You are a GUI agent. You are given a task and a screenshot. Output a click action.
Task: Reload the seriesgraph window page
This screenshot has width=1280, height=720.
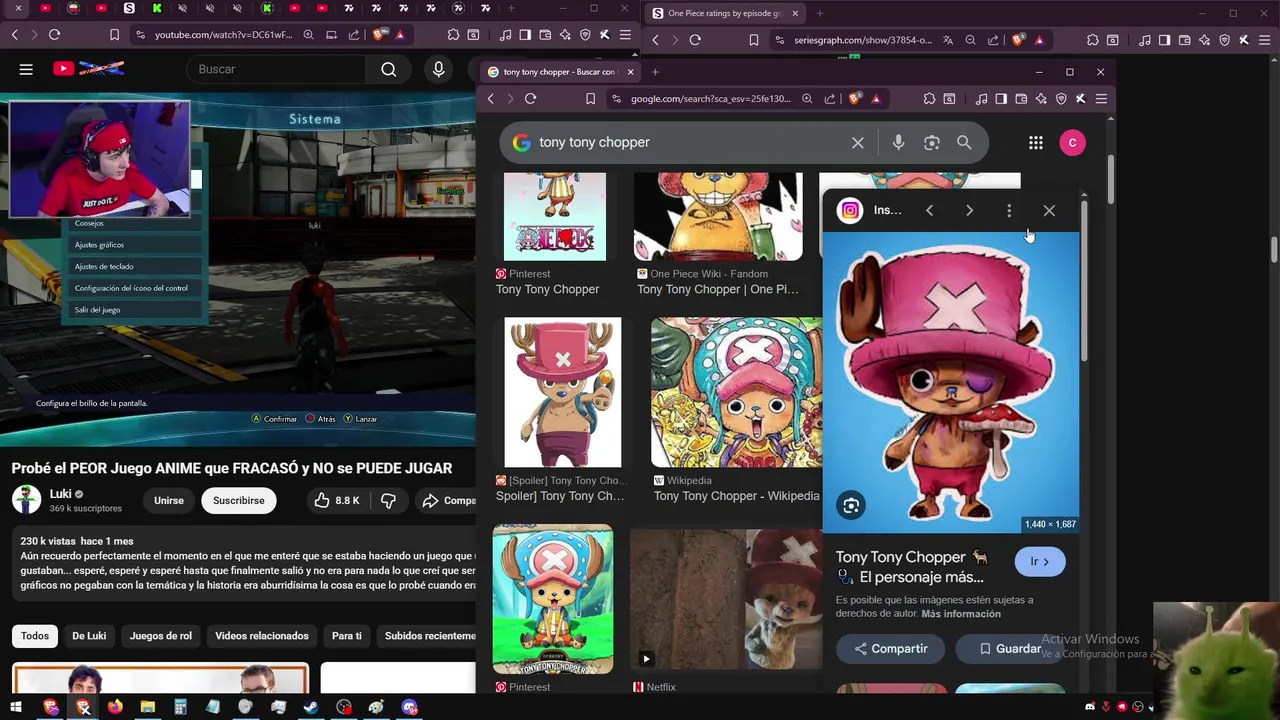click(x=695, y=40)
